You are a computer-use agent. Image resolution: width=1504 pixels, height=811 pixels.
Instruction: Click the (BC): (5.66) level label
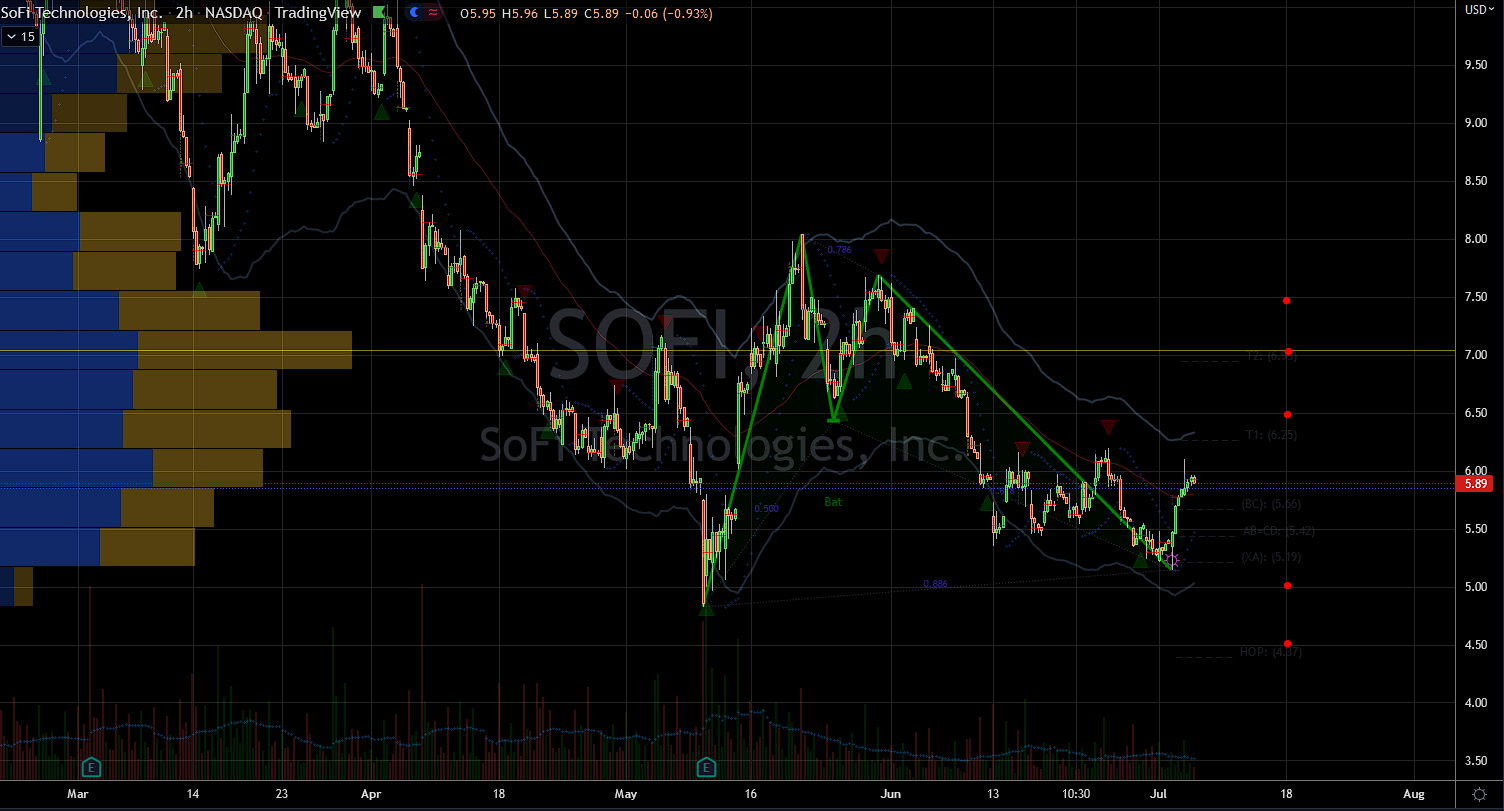click(x=1269, y=504)
